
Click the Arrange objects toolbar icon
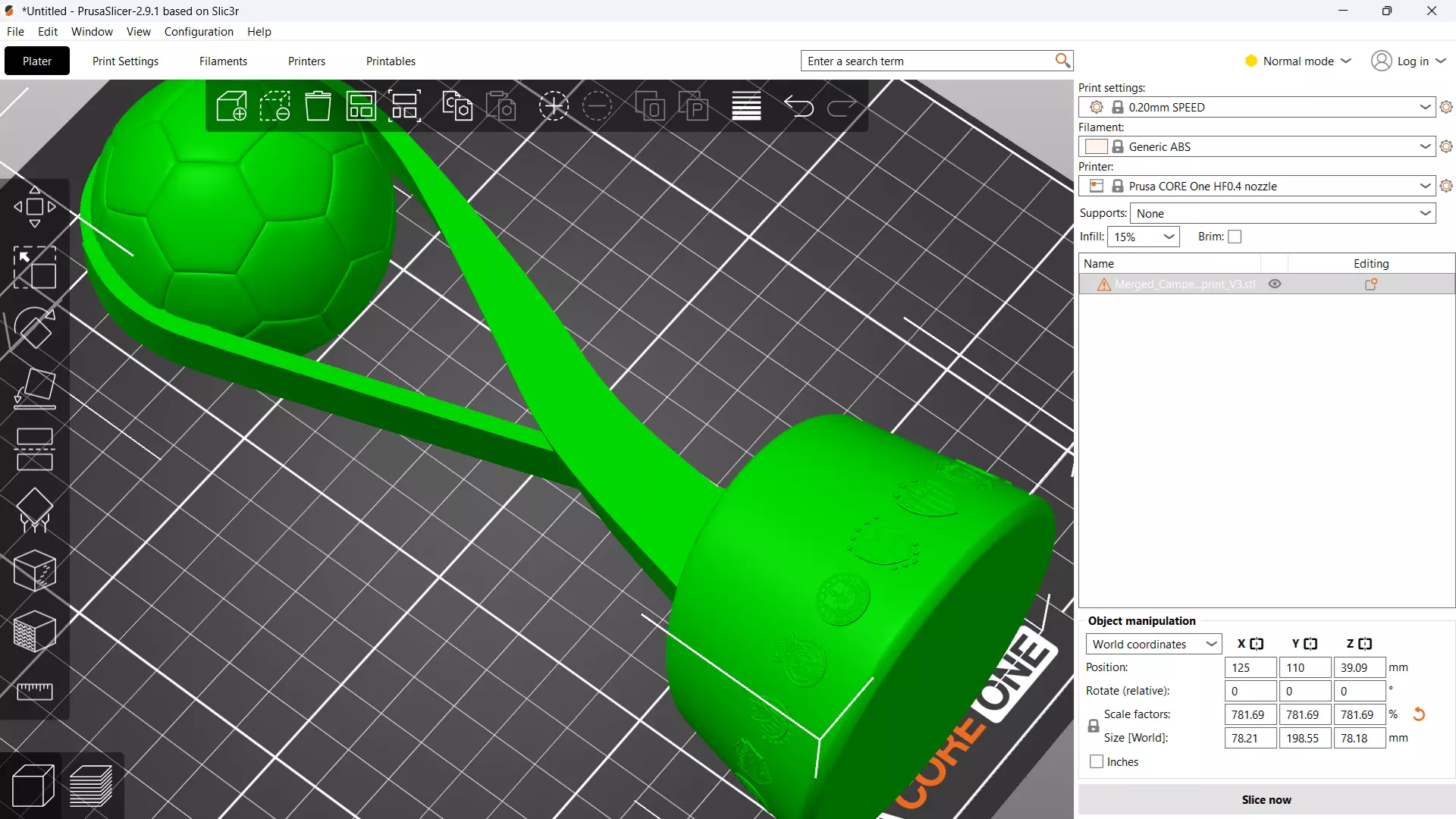[x=361, y=106]
